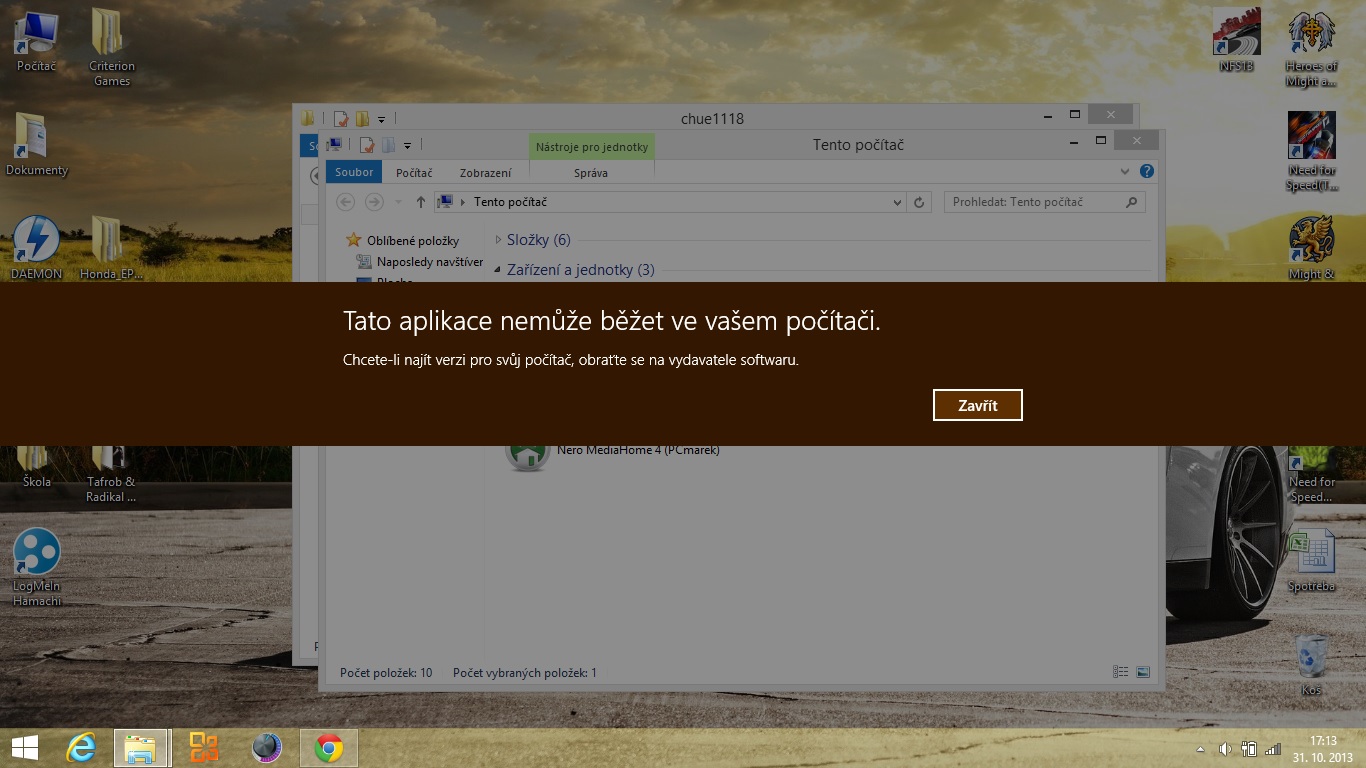Switch to the Zobrazení ribbon tab

(485, 173)
